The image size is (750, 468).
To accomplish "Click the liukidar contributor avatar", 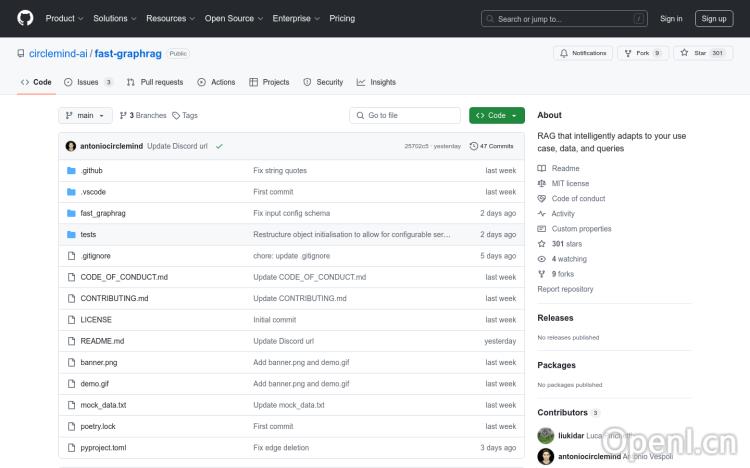I will pos(545,435).
